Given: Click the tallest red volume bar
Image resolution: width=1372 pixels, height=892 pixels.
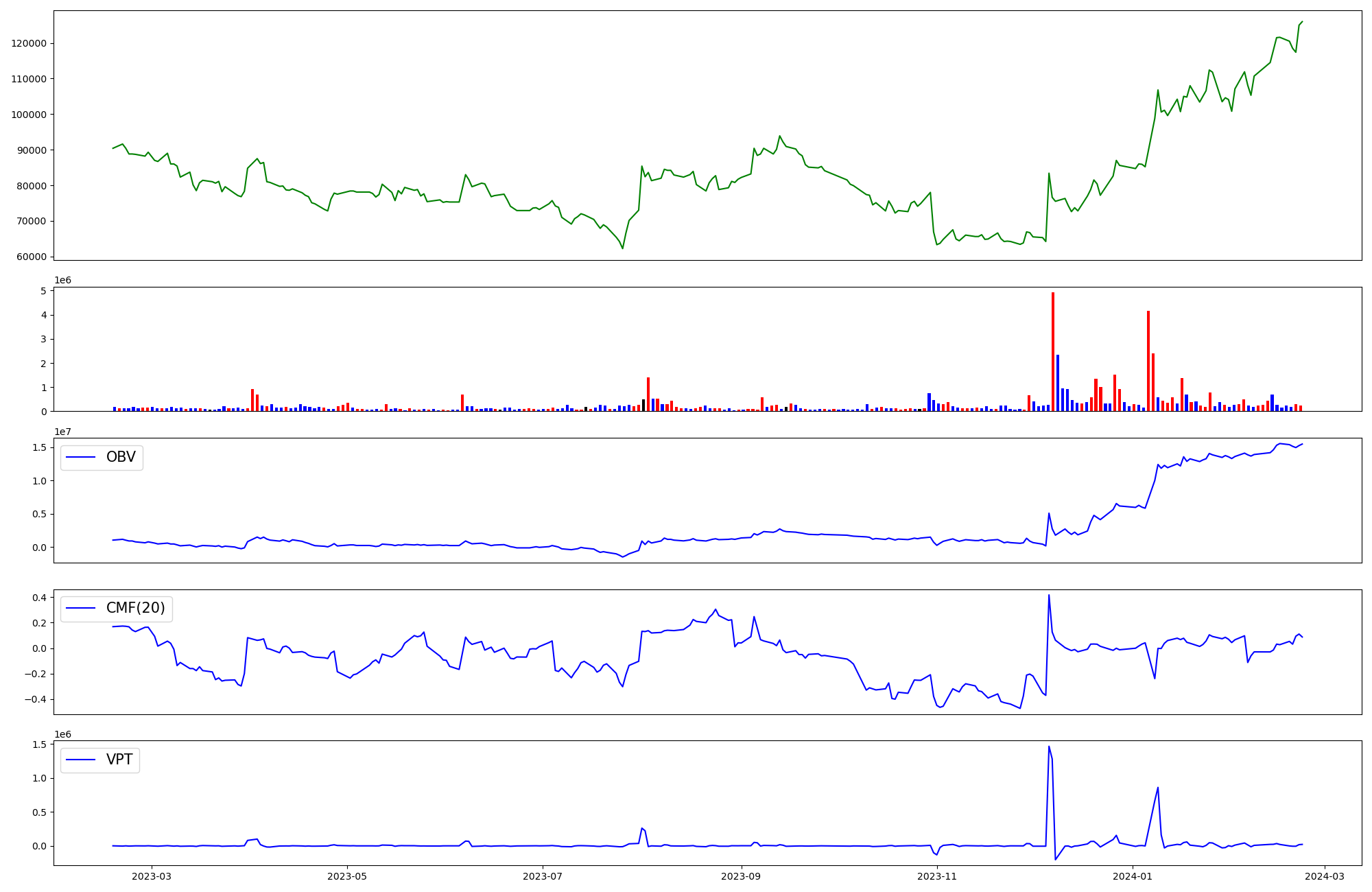Looking at the screenshot, I should point(1053,351).
